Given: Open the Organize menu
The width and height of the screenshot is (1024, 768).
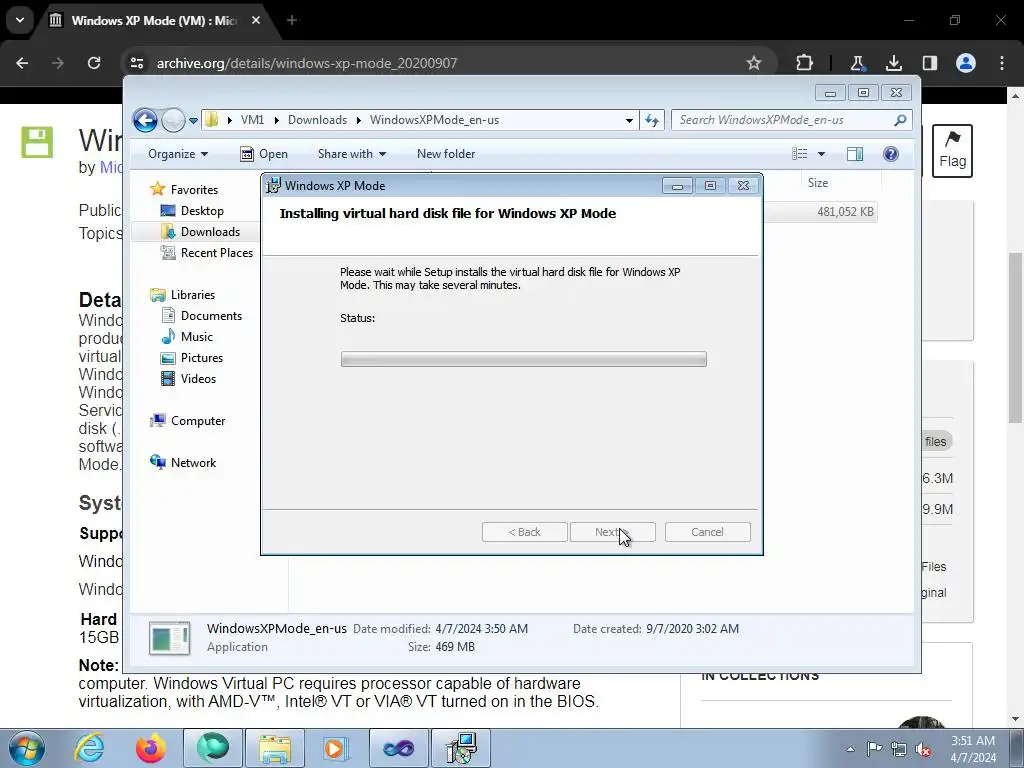Looking at the screenshot, I should click(178, 154).
